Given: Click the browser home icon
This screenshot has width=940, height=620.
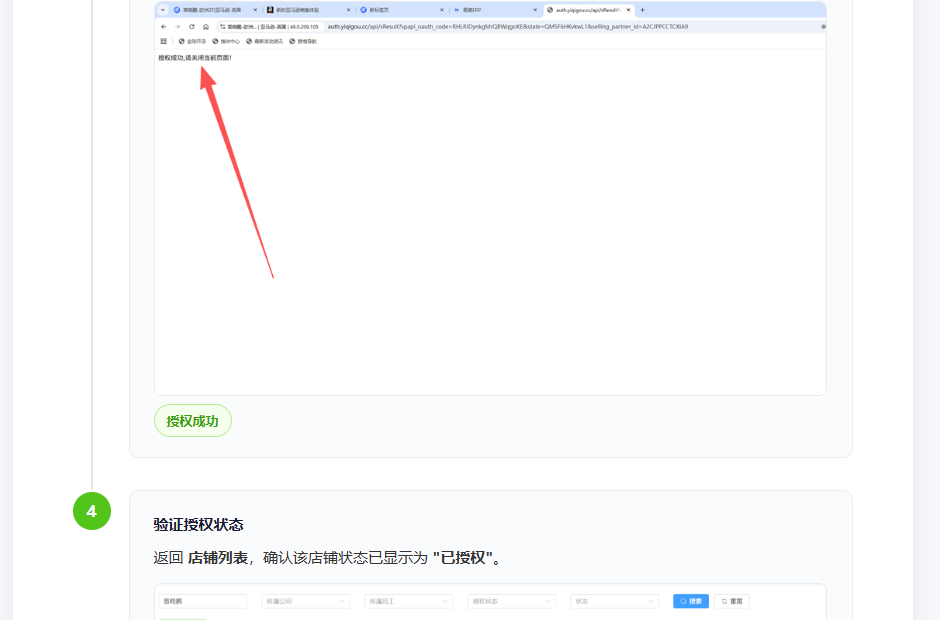Looking at the screenshot, I should pos(206,27).
